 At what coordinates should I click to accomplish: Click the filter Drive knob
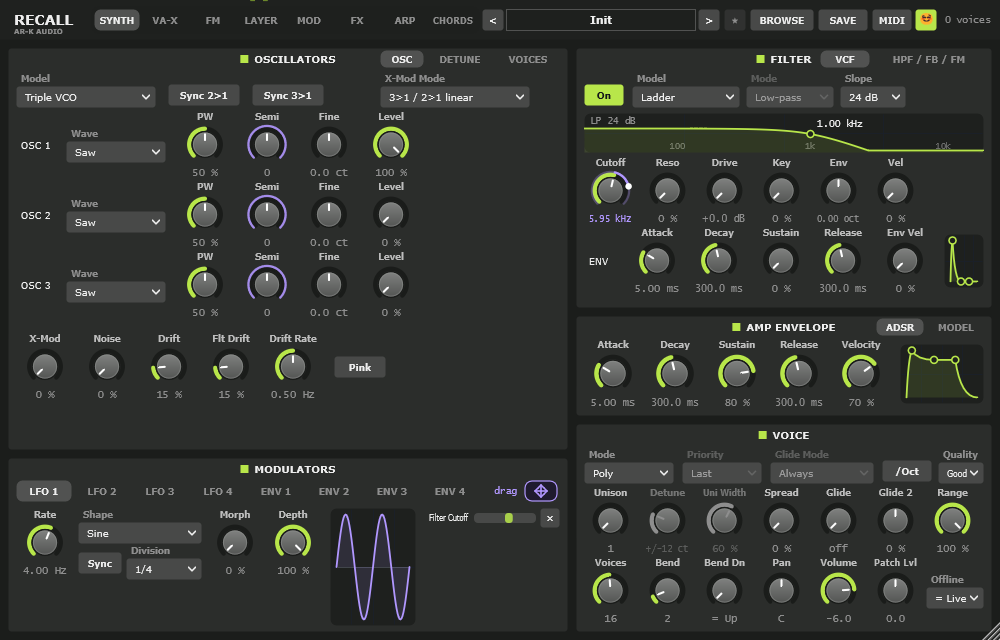pyautogui.click(x=724, y=190)
